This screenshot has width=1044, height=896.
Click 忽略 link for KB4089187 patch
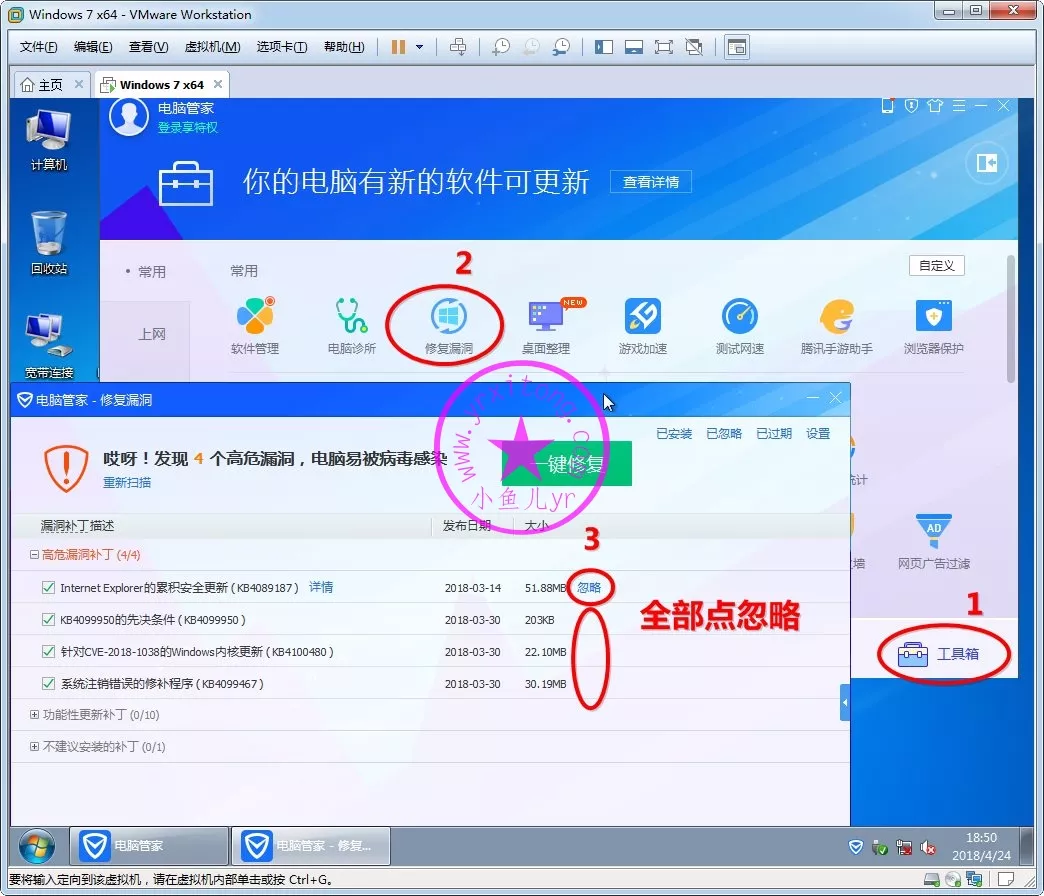[x=589, y=588]
